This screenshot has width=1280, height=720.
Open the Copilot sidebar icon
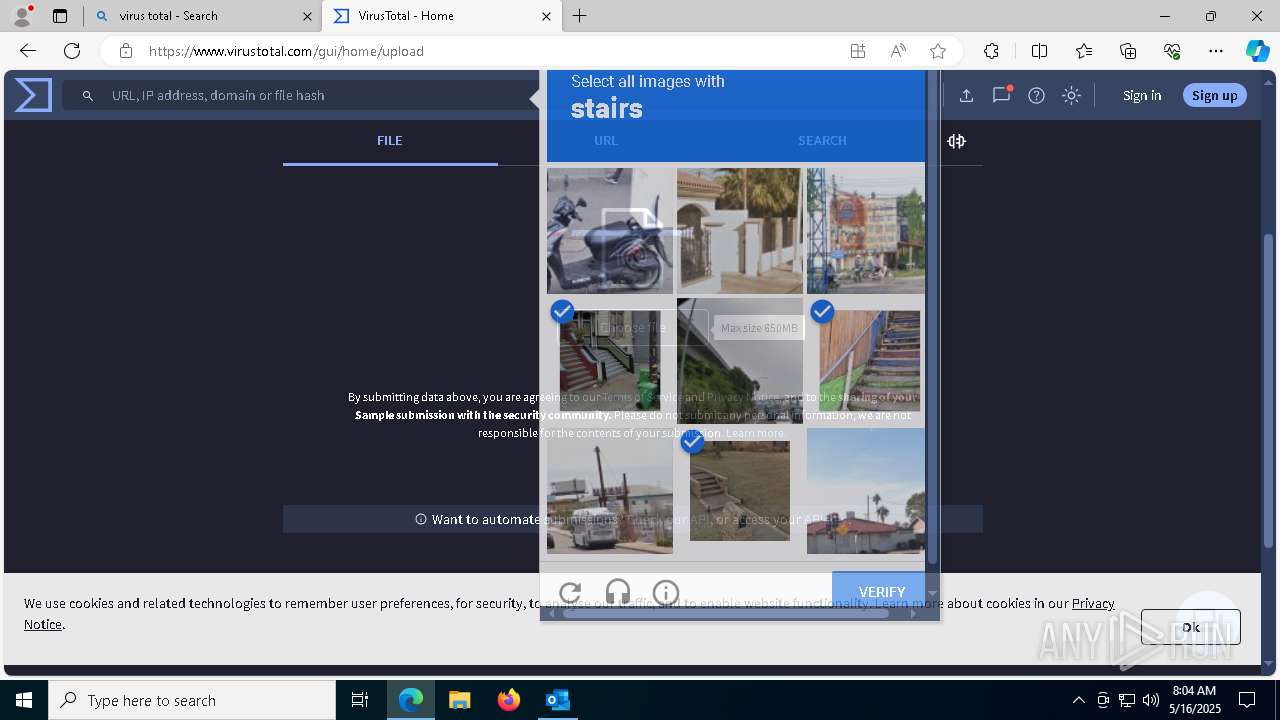point(1257,51)
